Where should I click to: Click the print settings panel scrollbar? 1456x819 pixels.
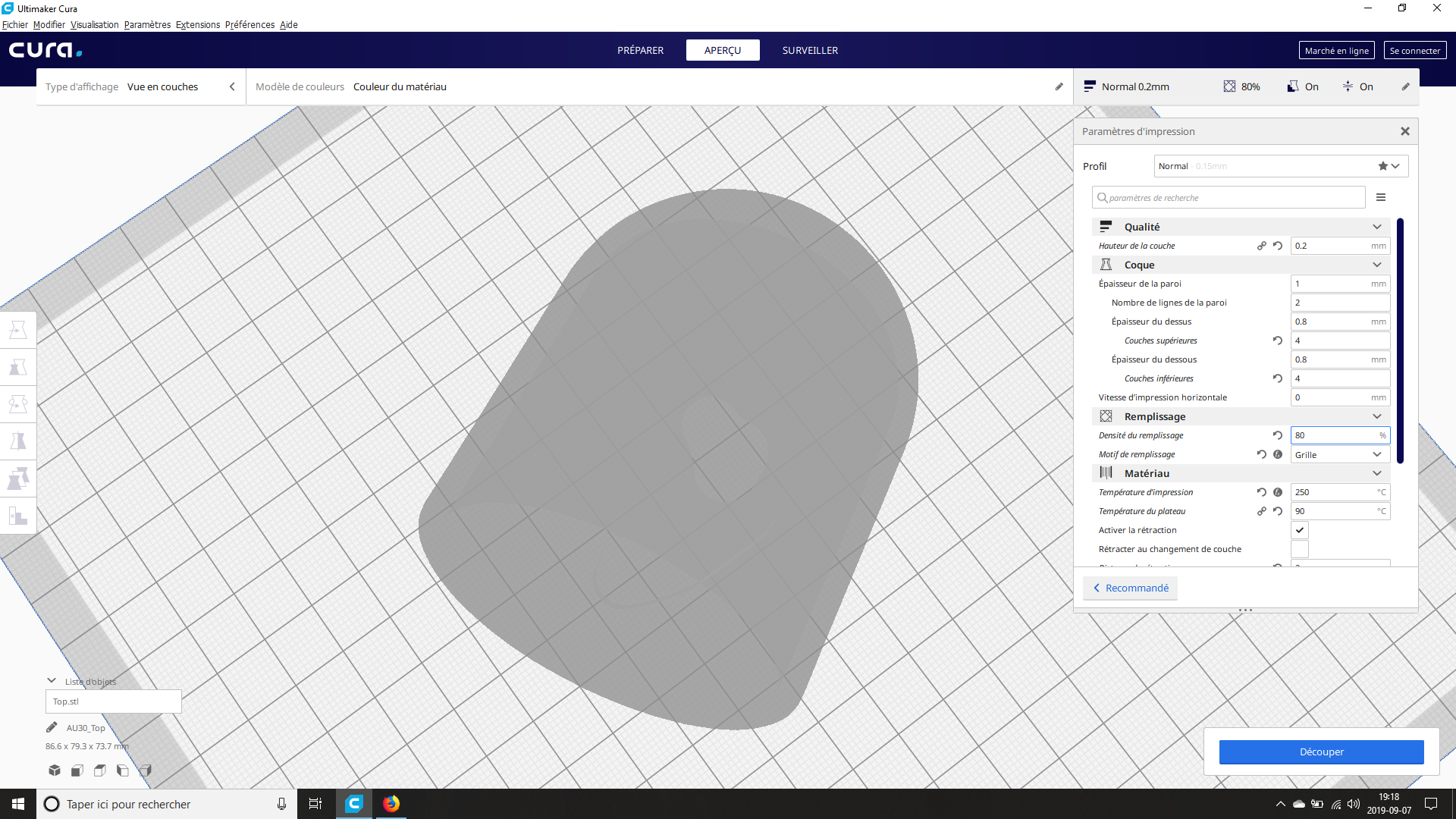click(1400, 340)
